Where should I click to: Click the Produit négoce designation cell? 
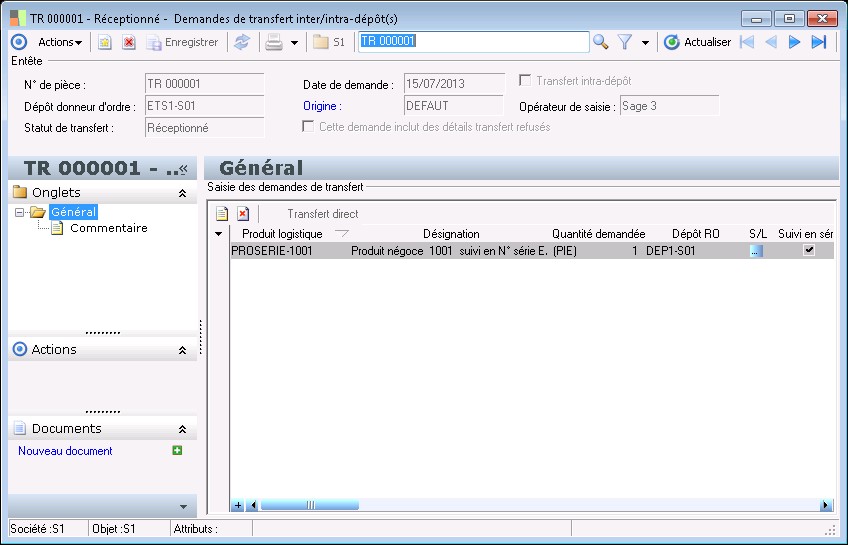pos(449,251)
